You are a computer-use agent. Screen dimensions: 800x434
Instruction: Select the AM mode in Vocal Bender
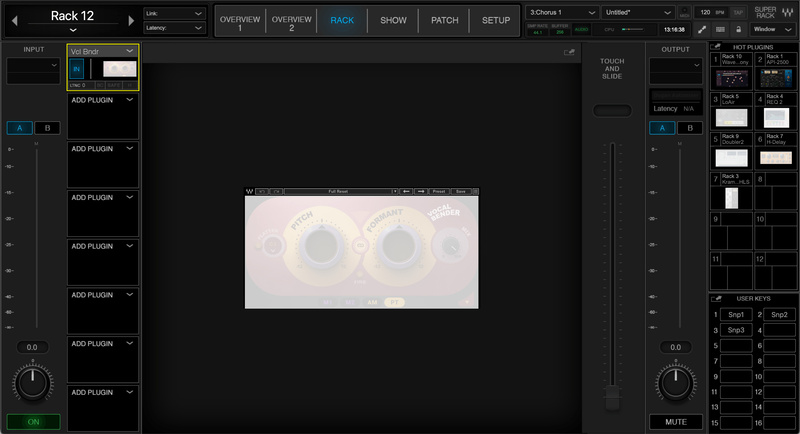[372, 302]
